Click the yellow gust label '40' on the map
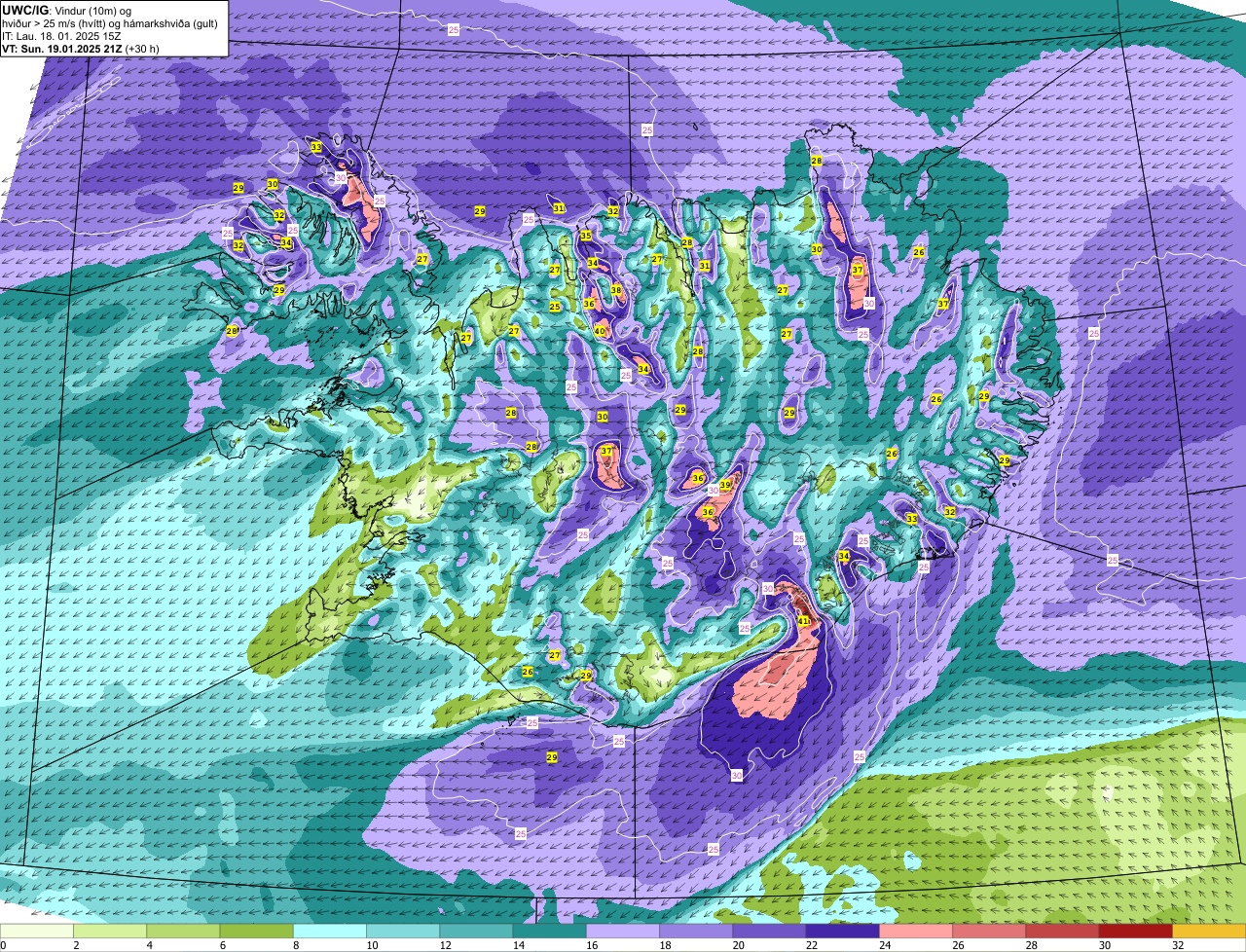Image resolution: width=1246 pixels, height=952 pixels. point(600,331)
